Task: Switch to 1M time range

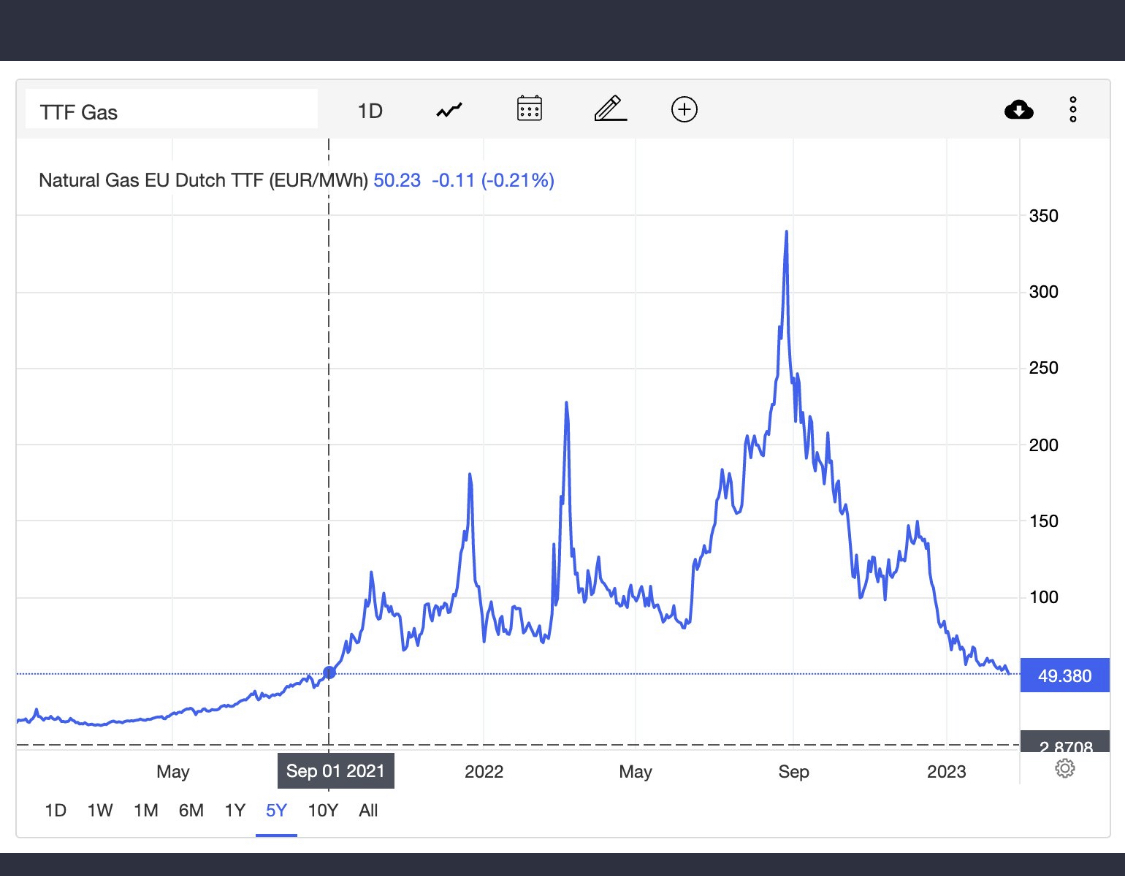Action: [x=146, y=810]
